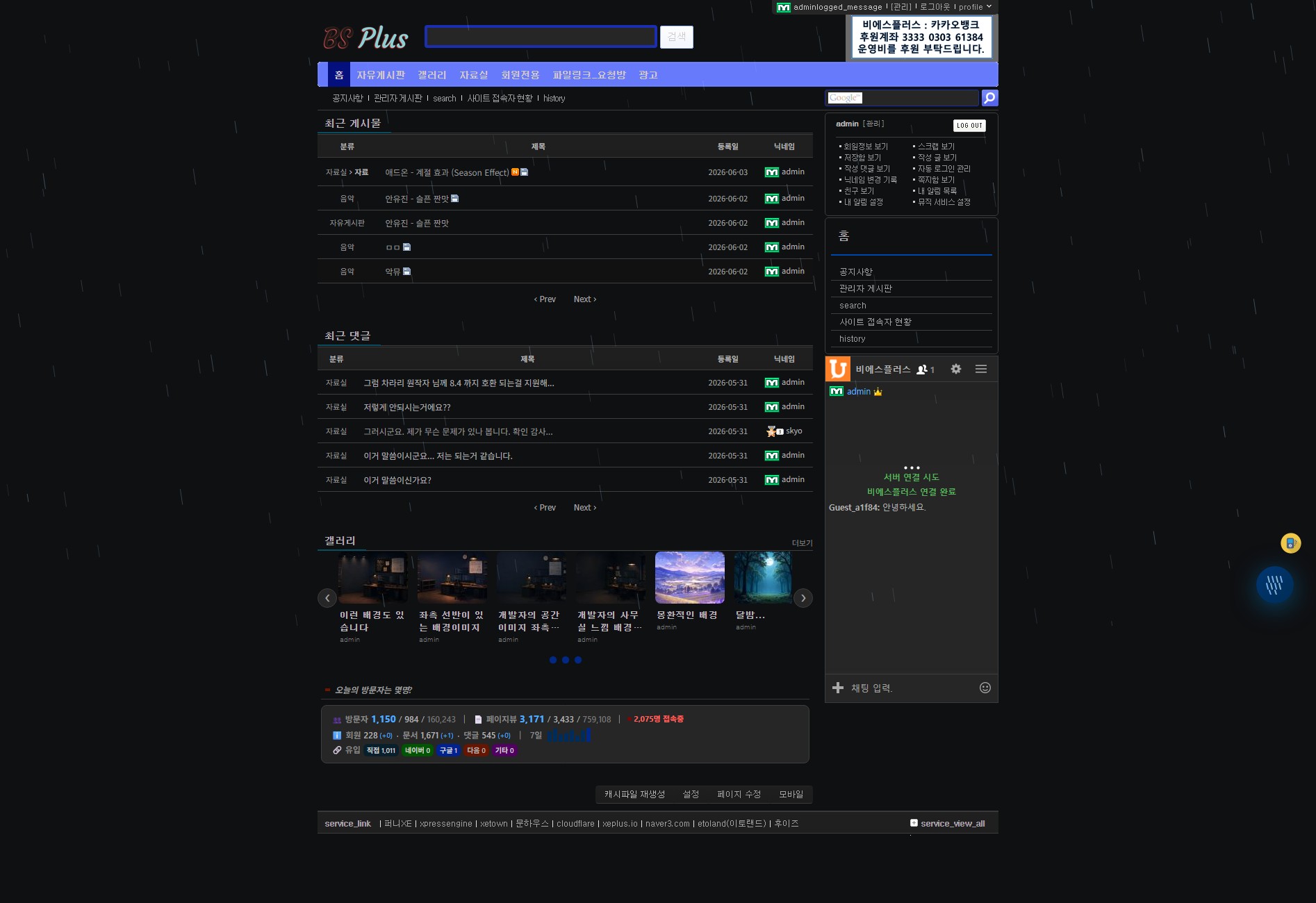Click 로그아웃 in the top bar
Viewport: 1316px width, 903px height.
[x=935, y=7]
